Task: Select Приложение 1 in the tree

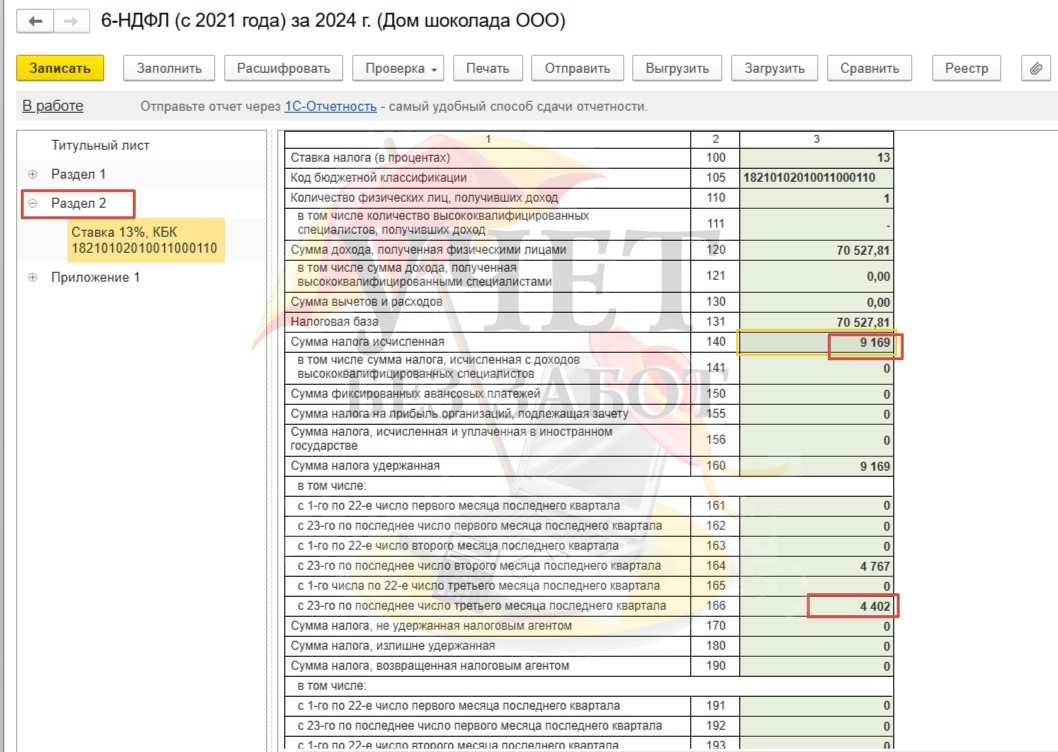Action: (x=95, y=277)
